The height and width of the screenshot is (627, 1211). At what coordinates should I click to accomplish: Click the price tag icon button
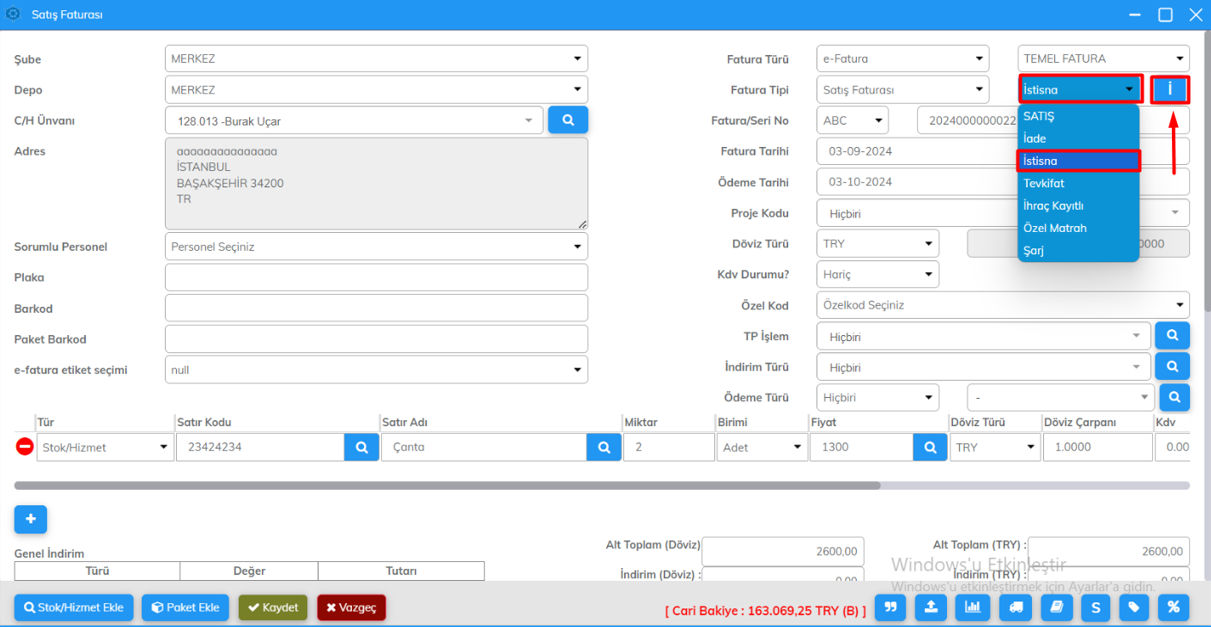[1133, 607]
